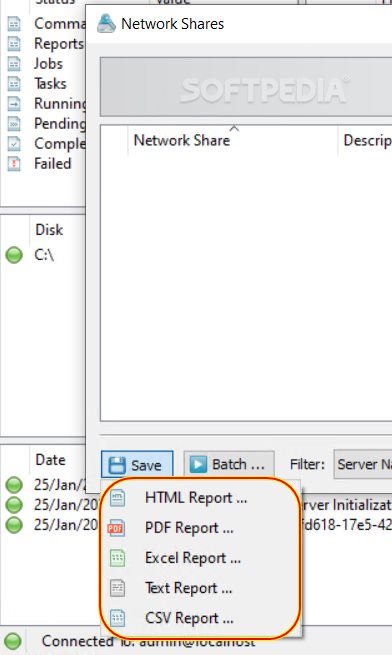The image size is (392, 655).
Task: Select the Running status row
Action: [43, 103]
